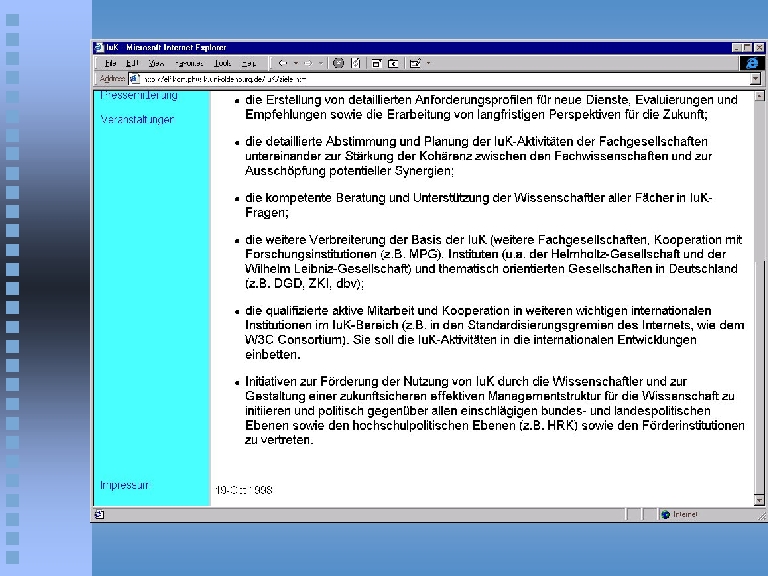Click the page icon inside the address bar
The image size is (768, 576).
136,78
